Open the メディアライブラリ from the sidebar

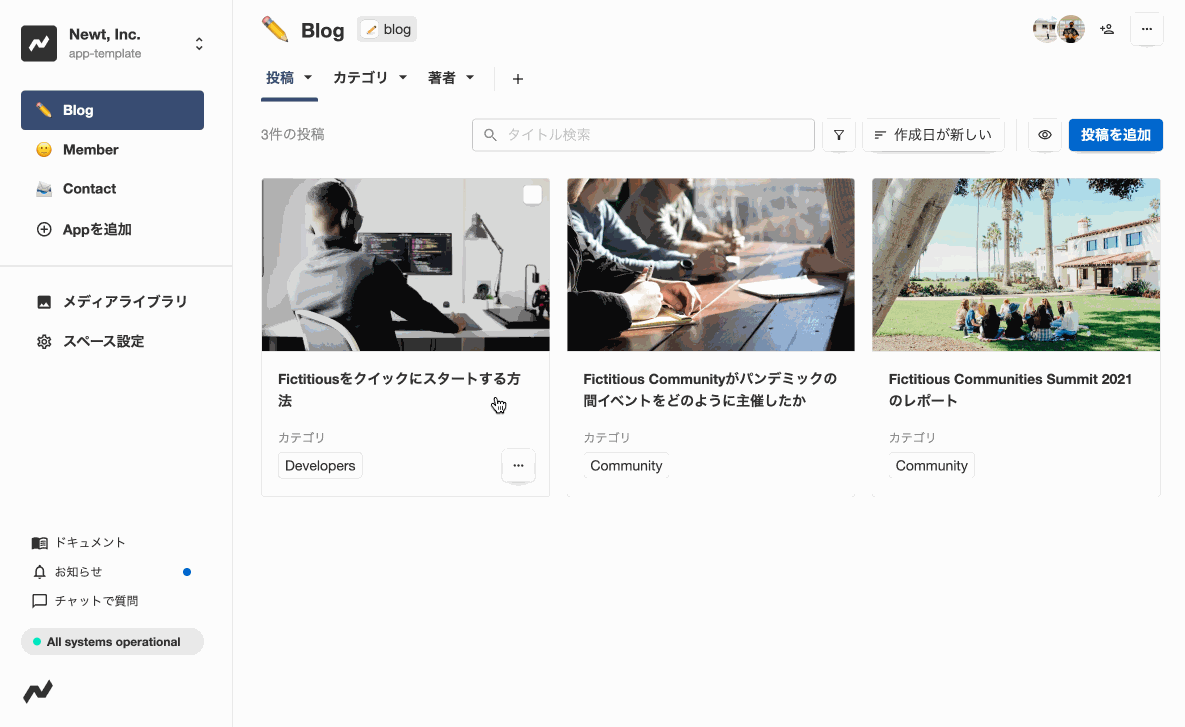coord(113,301)
